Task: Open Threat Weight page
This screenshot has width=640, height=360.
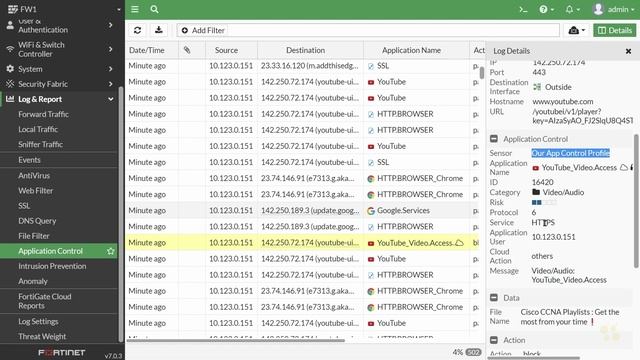Action: tap(42, 337)
